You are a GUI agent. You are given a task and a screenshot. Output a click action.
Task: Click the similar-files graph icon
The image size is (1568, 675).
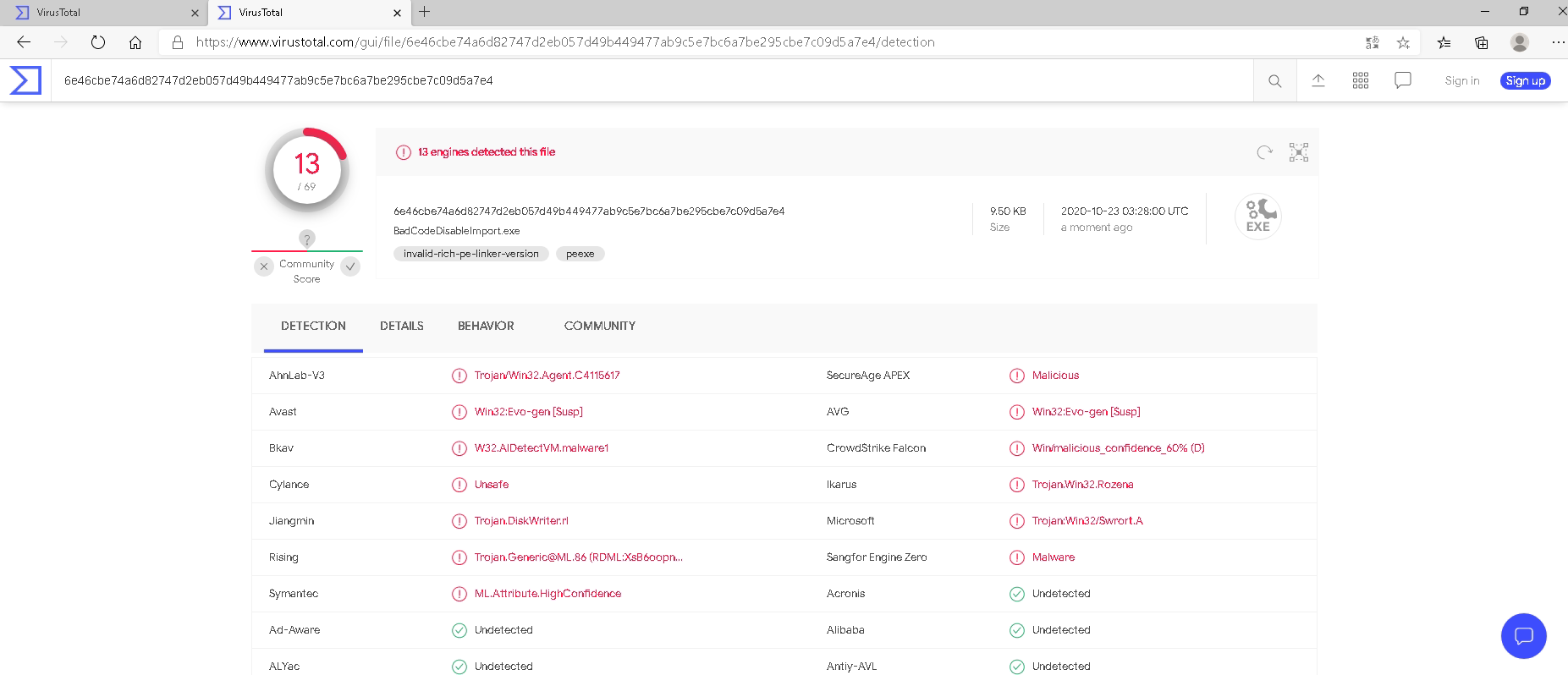tap(1299, 152)
